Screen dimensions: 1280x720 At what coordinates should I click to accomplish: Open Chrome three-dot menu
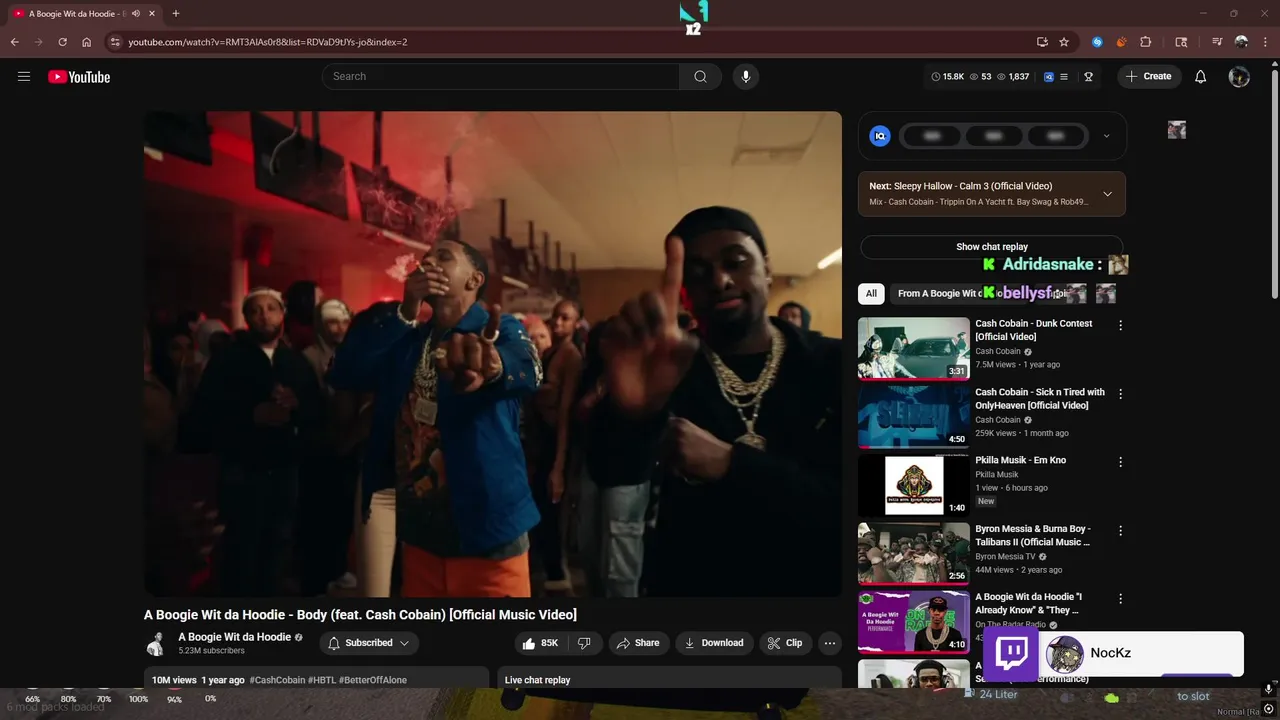[x=1265, y=42]
